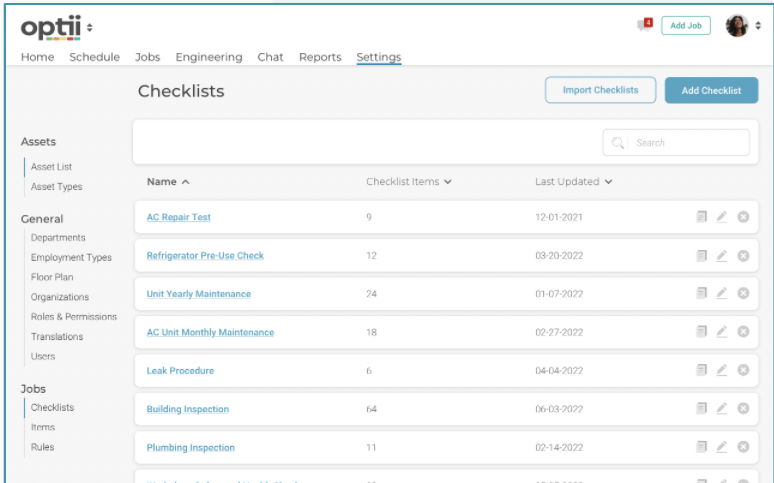
Task: Sort by Checklist Items column arrow
Action: point(448,182)
